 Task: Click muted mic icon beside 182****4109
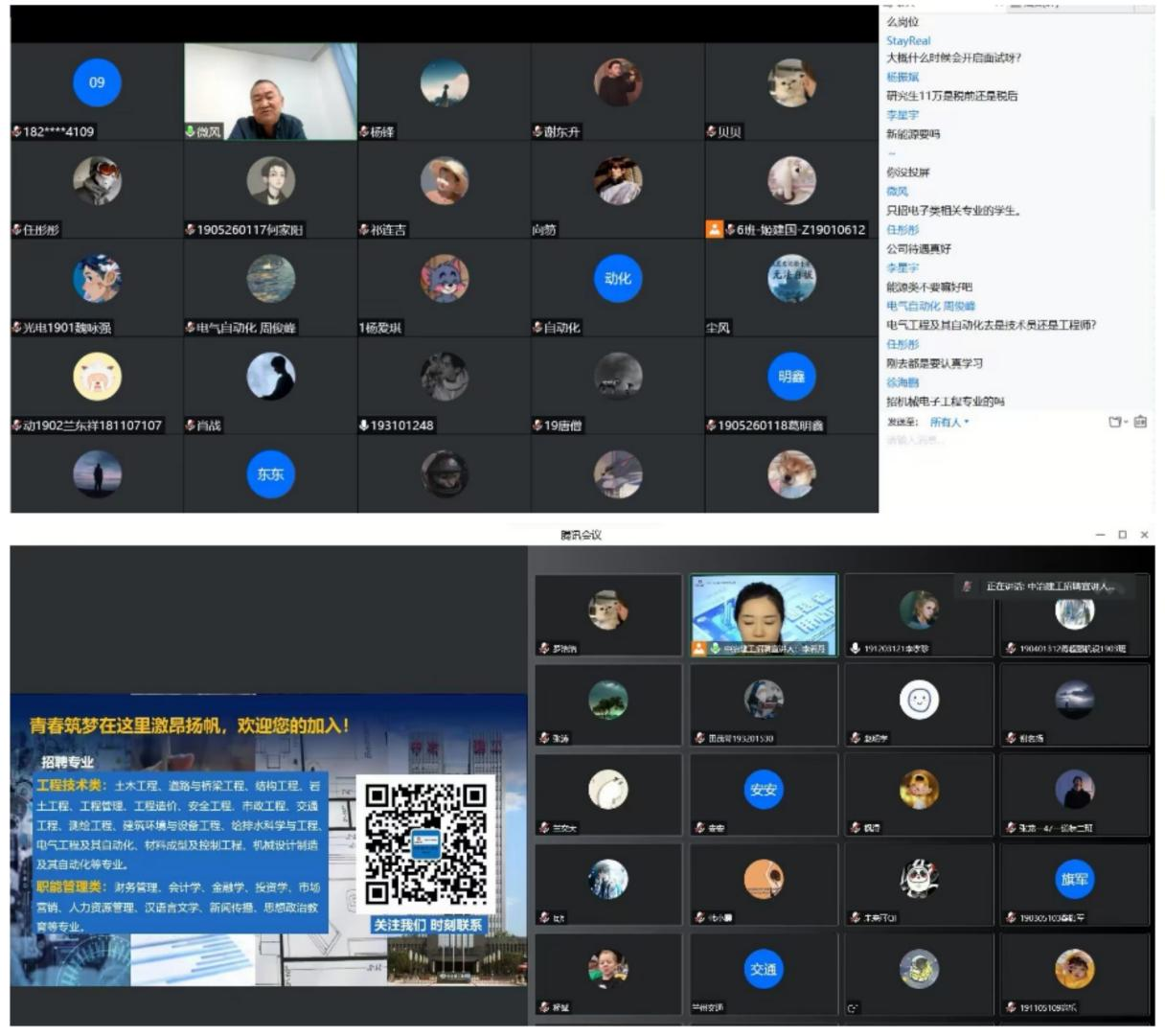pos(17,132)
